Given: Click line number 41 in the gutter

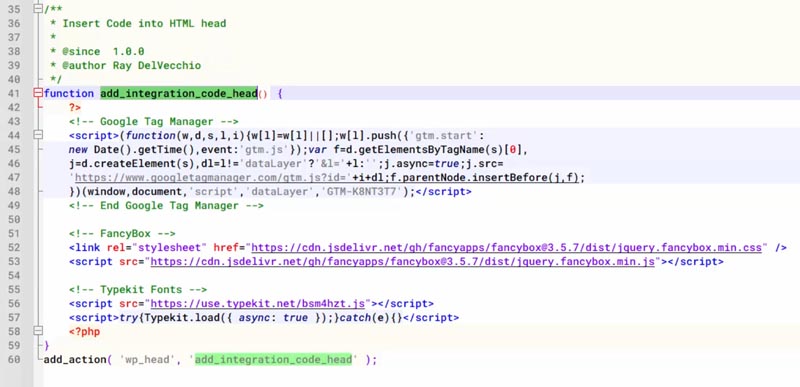Looking at the screenshot, I should pos(14,93).
